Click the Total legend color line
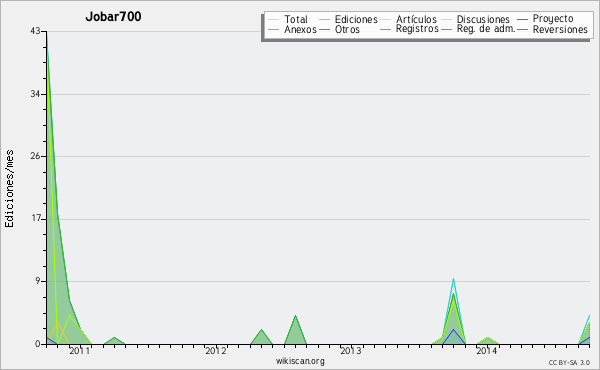Image resolution: width=600 pixels, height=370 pixels. click(274, 20)
